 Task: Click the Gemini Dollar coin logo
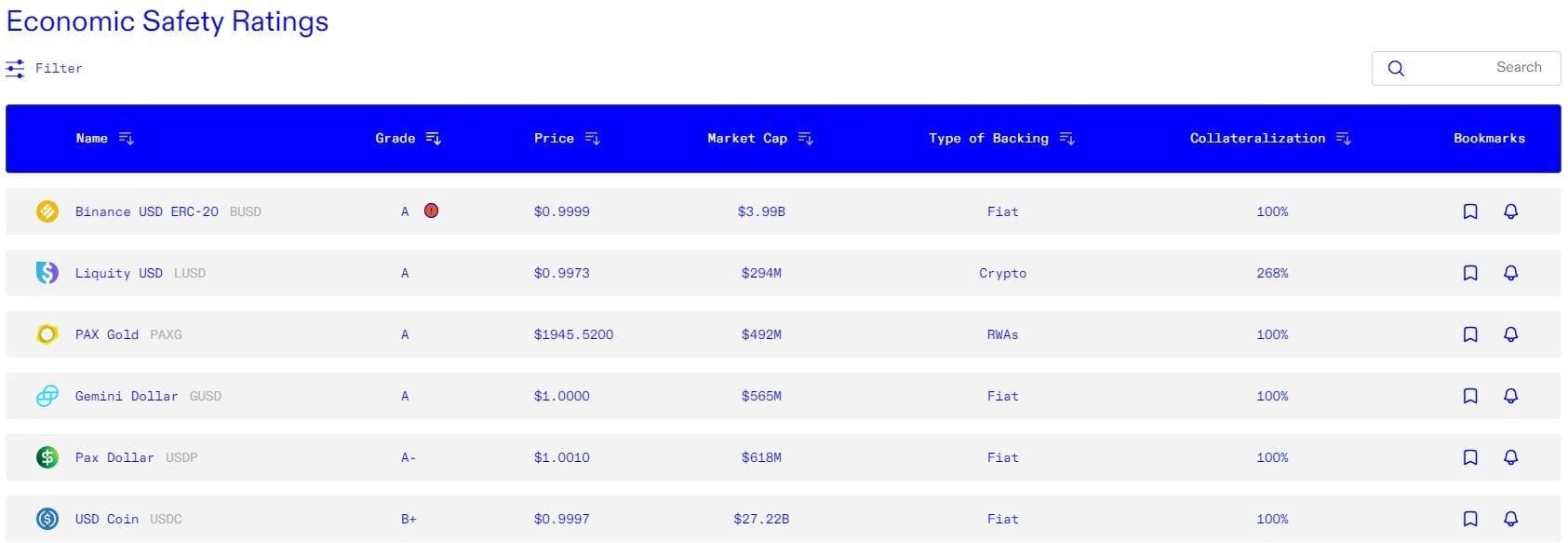(x=46, y=396)
